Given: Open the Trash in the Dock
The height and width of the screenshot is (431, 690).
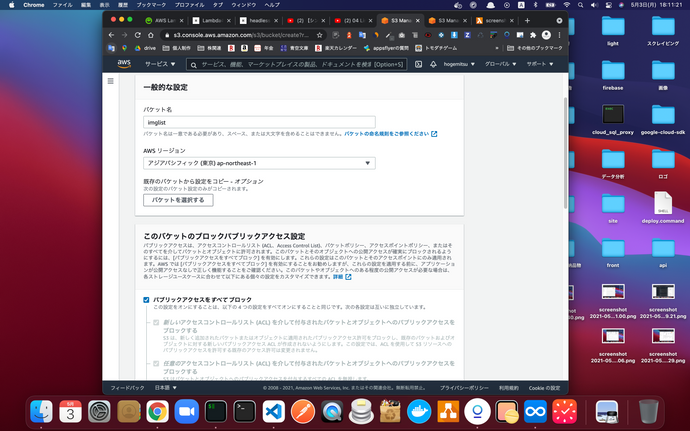Looking at the screenshot, I should [x=649, y=412].
